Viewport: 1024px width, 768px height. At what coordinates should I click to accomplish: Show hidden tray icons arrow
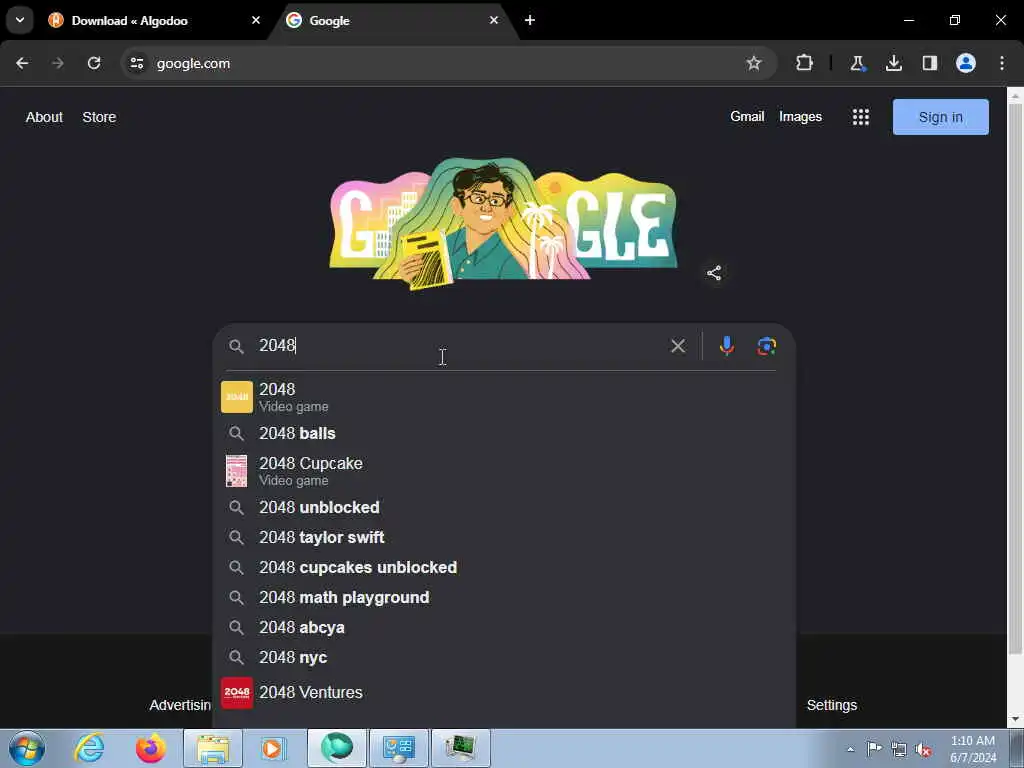click(850, 749)
